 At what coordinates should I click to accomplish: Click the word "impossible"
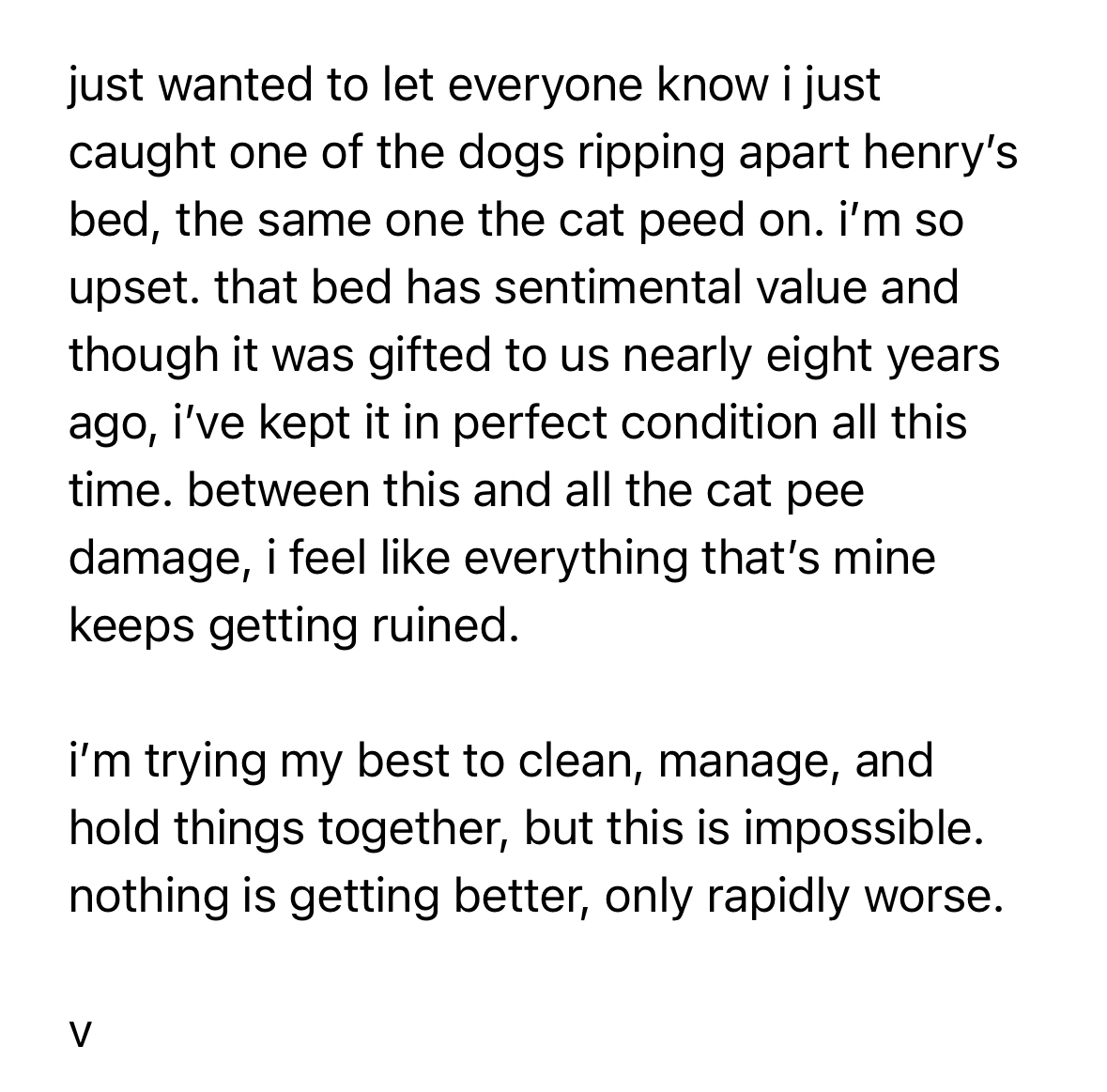click(862, 830)
